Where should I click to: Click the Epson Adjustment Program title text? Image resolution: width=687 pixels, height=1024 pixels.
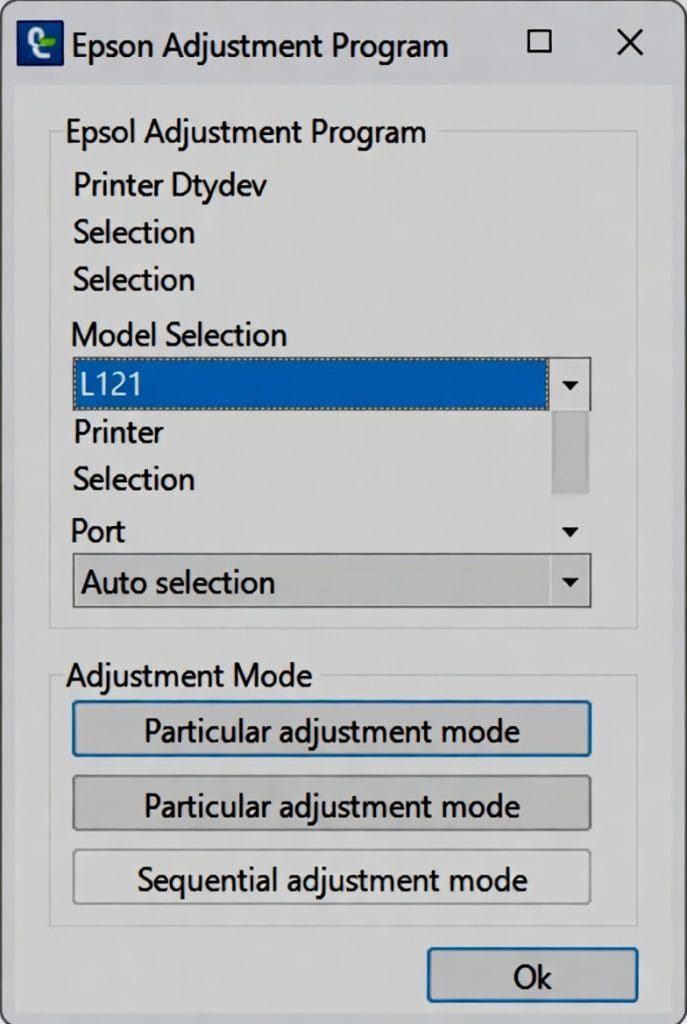[260, 46]
